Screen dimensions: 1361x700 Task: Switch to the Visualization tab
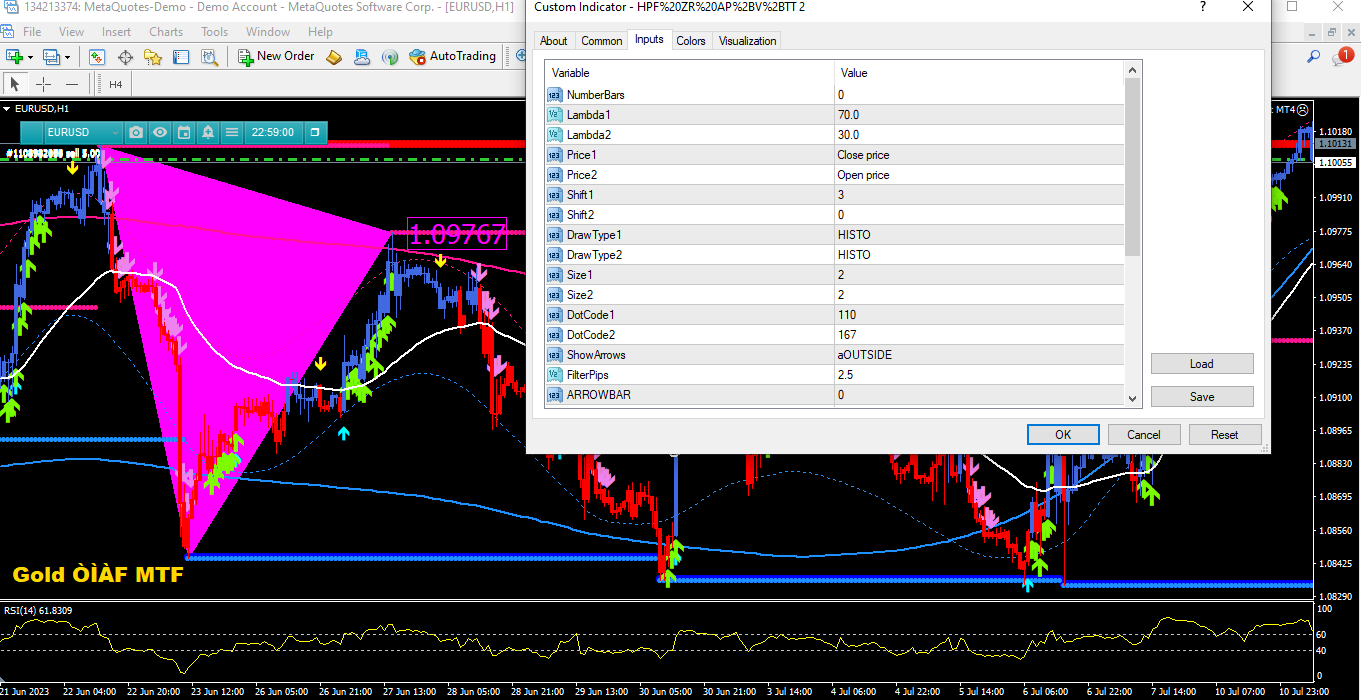pyautogui.click(x=747, y=41)
